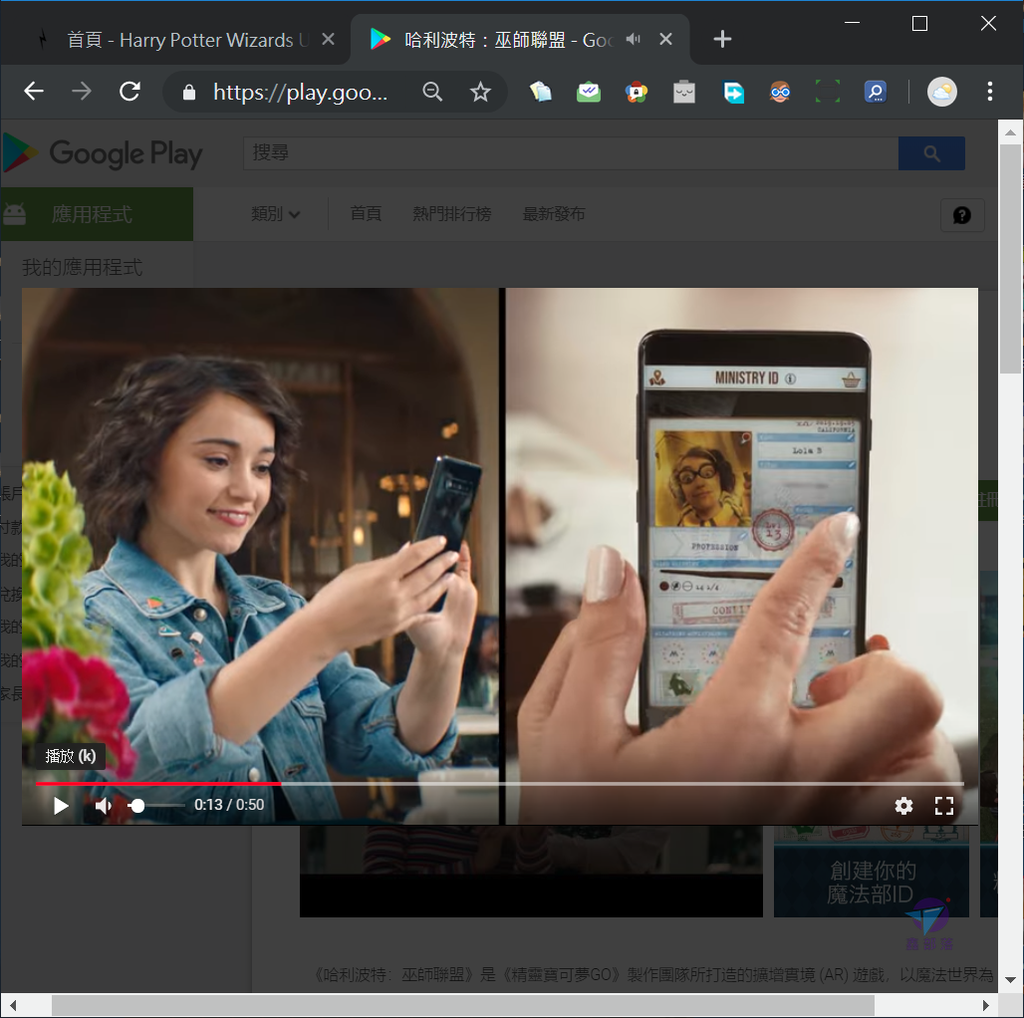Close the Harry Potter Wizards Unite tab

point(328,39)
